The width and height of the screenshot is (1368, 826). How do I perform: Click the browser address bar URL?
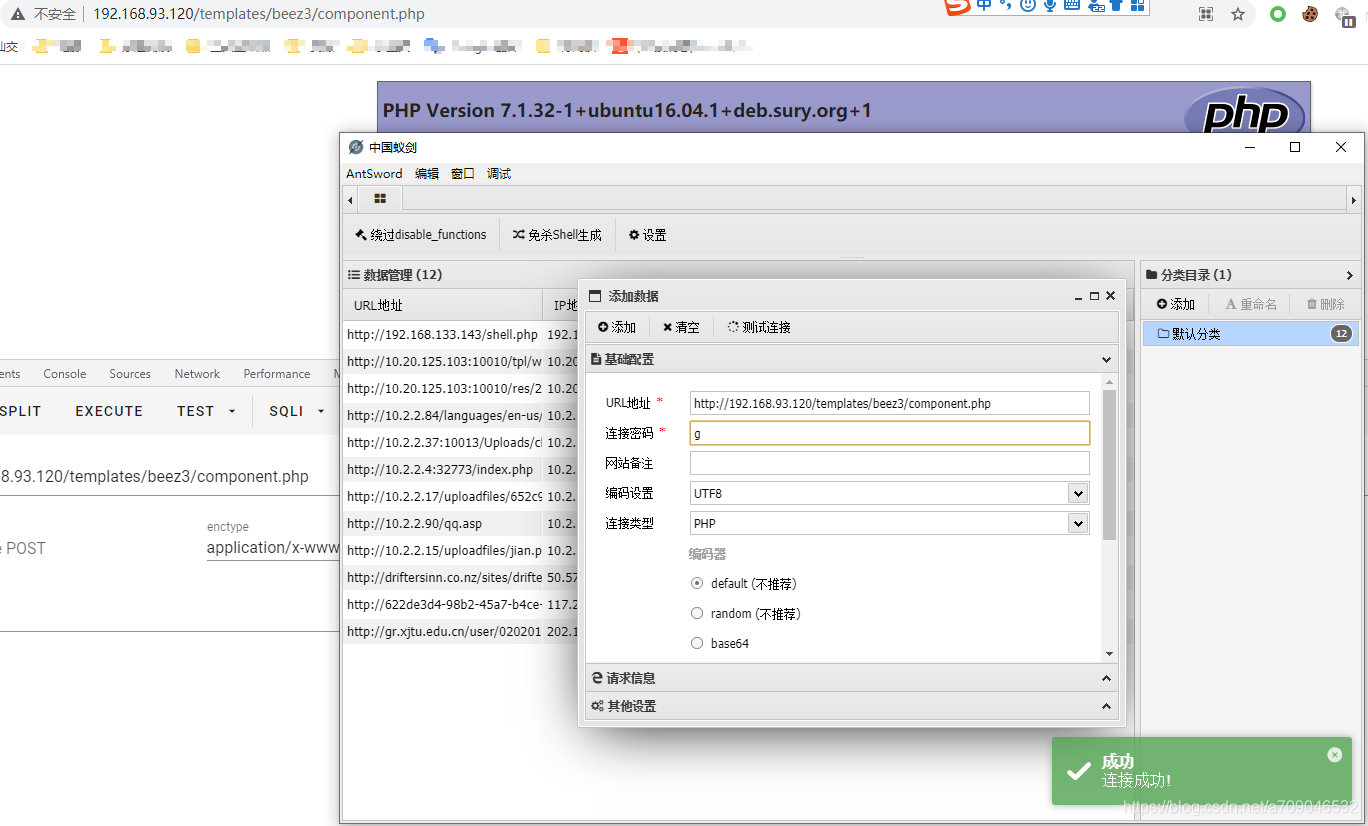(x=259, y=14)
